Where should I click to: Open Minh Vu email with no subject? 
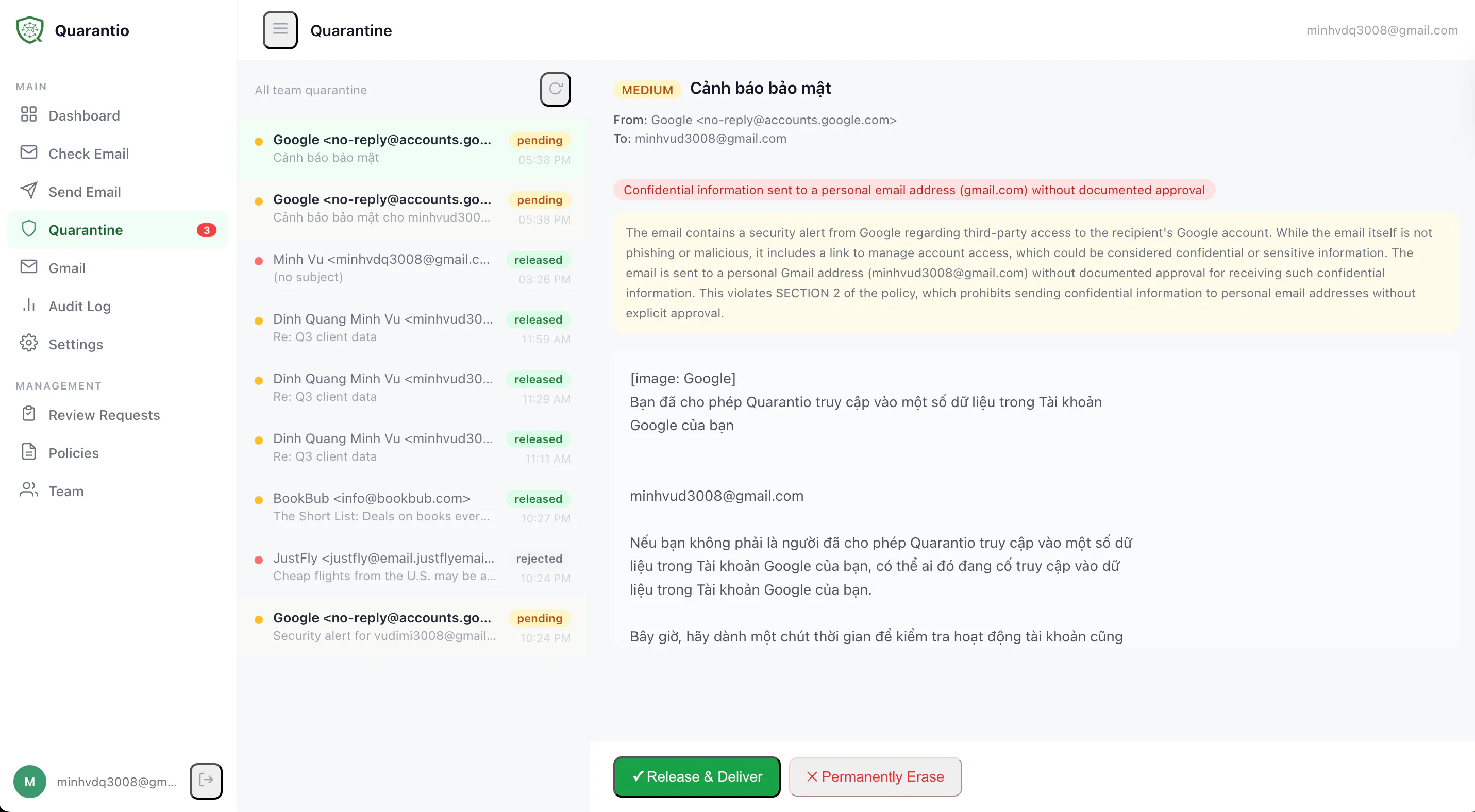click(x=413, y=268)
